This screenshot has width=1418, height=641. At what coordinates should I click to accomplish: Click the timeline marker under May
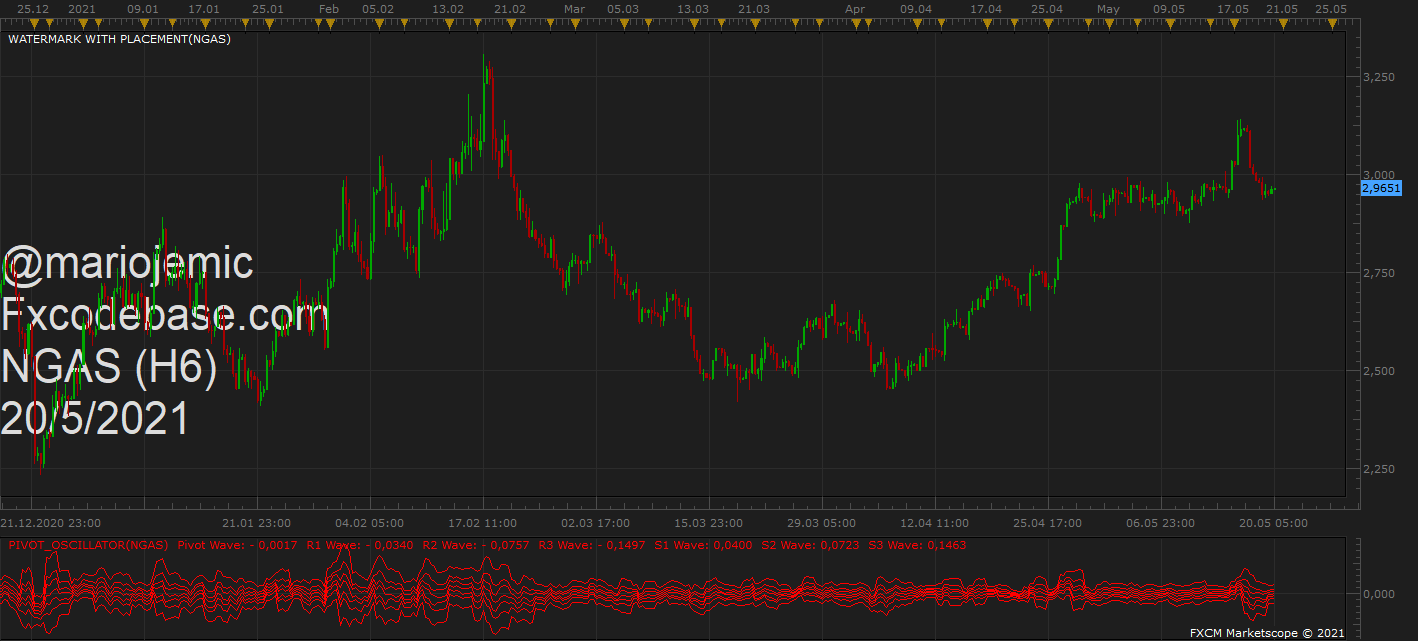click(x=1109, y=22)
